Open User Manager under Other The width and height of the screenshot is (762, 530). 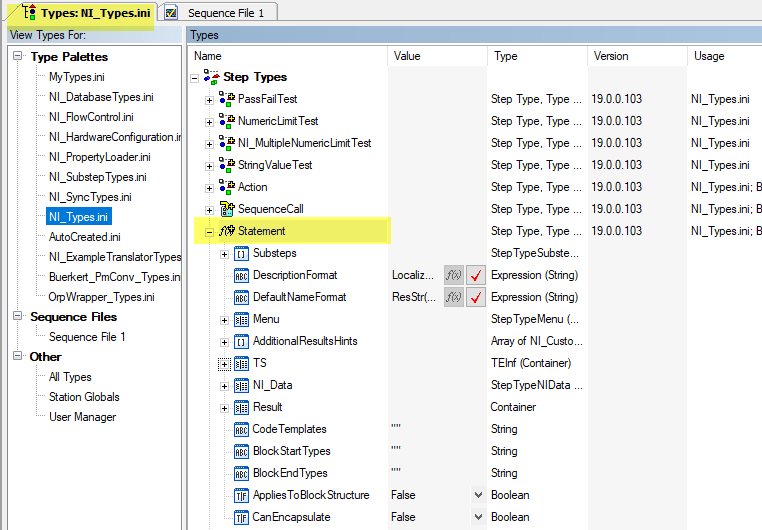(82, 417)
